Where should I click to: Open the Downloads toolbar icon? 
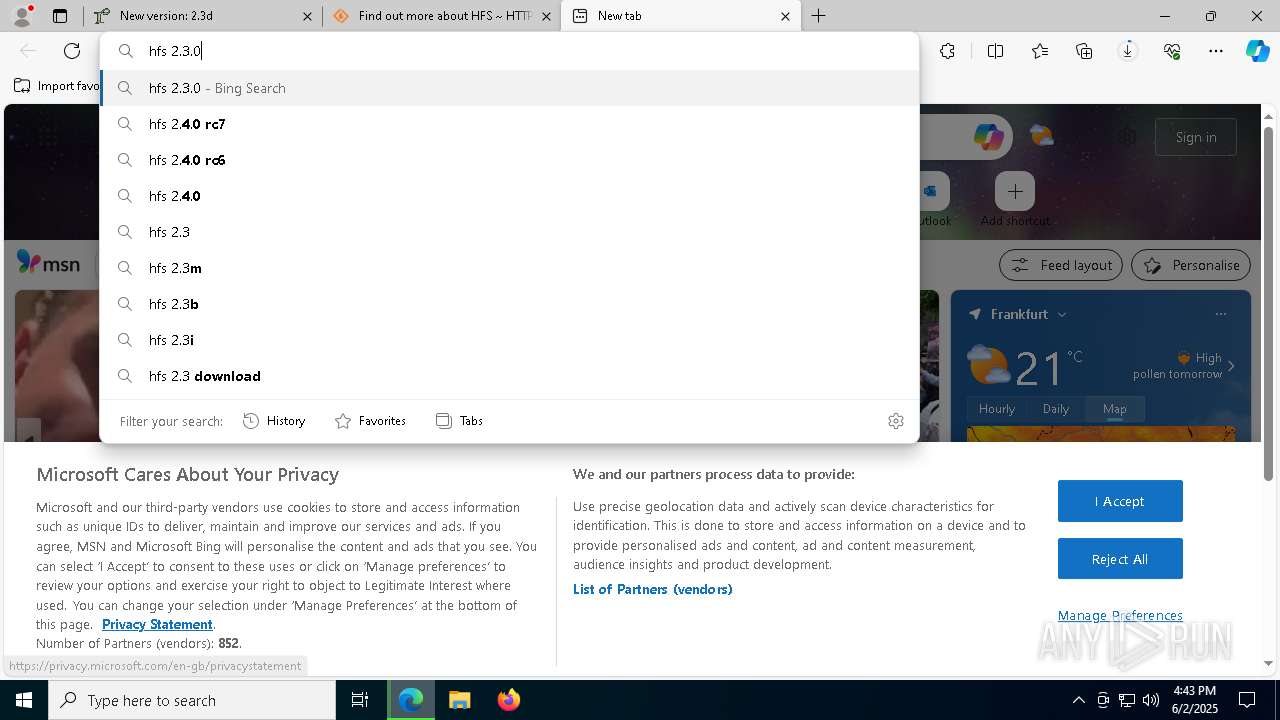1128,51
